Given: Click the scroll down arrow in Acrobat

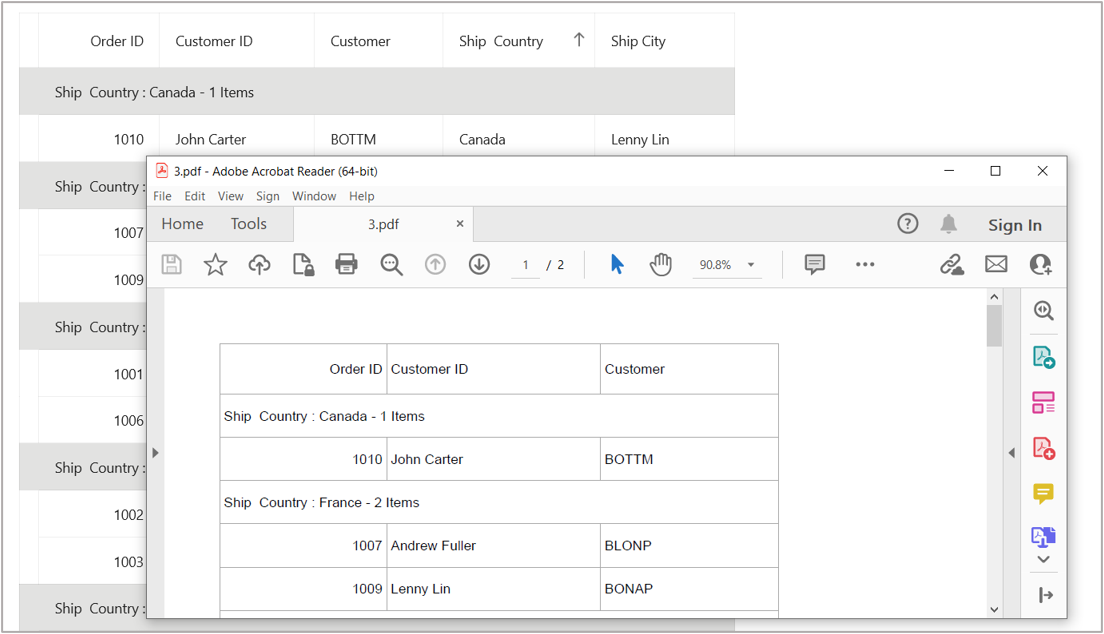Looking at the screenshot, I should pyautogui.click(x=994, y=610).
